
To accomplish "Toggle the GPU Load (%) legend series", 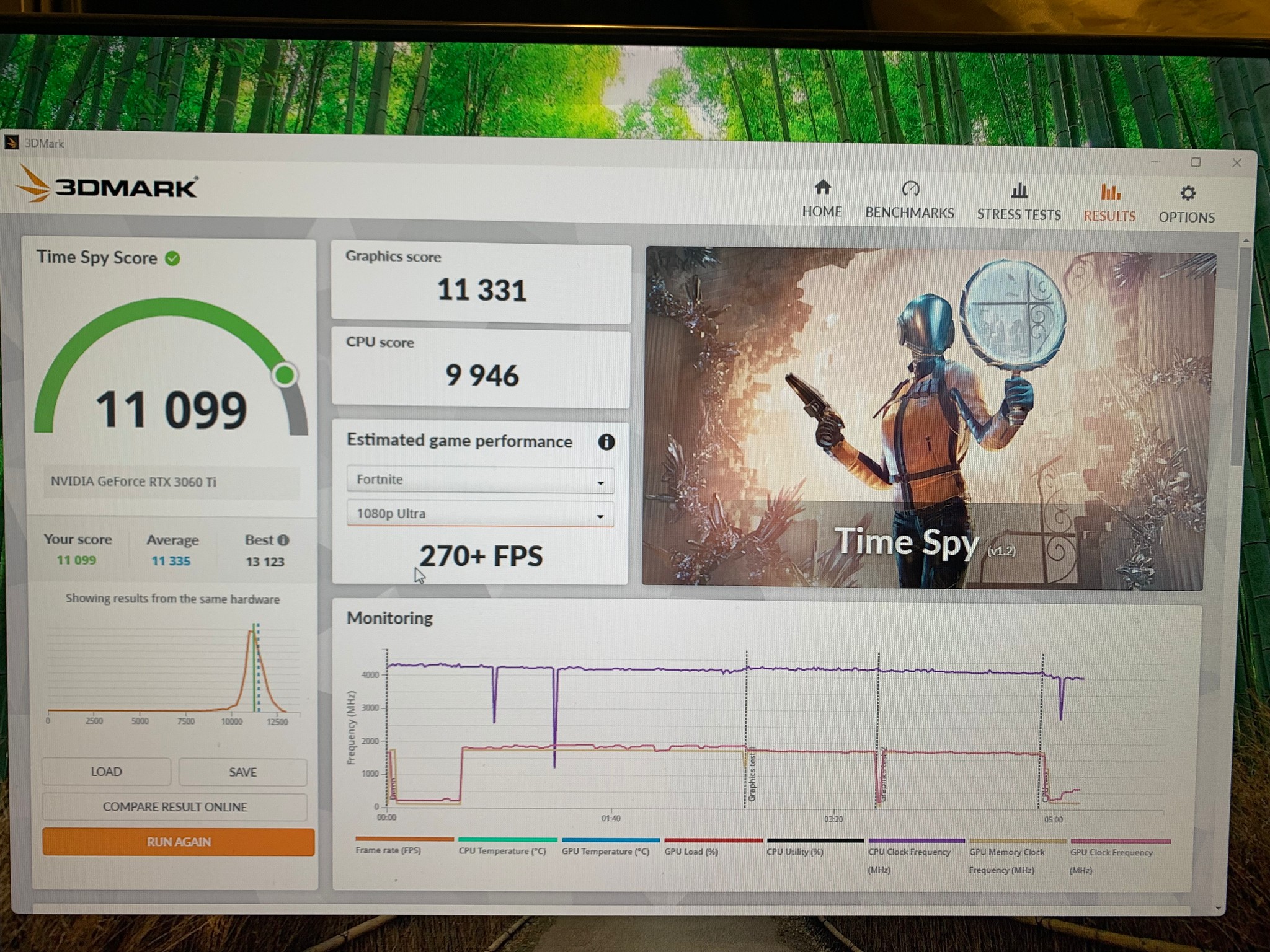I will click(x=713, y=847).
